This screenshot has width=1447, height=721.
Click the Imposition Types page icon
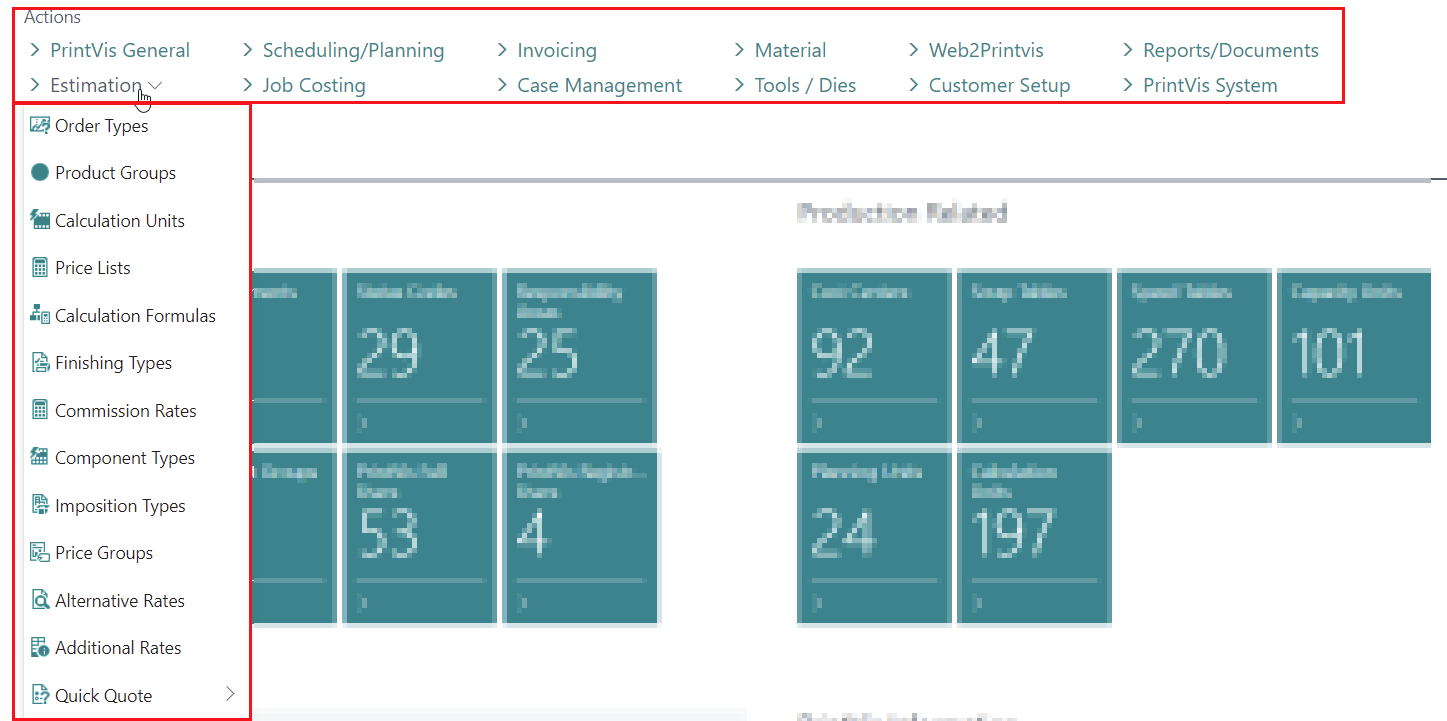click(x=40, y=505)
